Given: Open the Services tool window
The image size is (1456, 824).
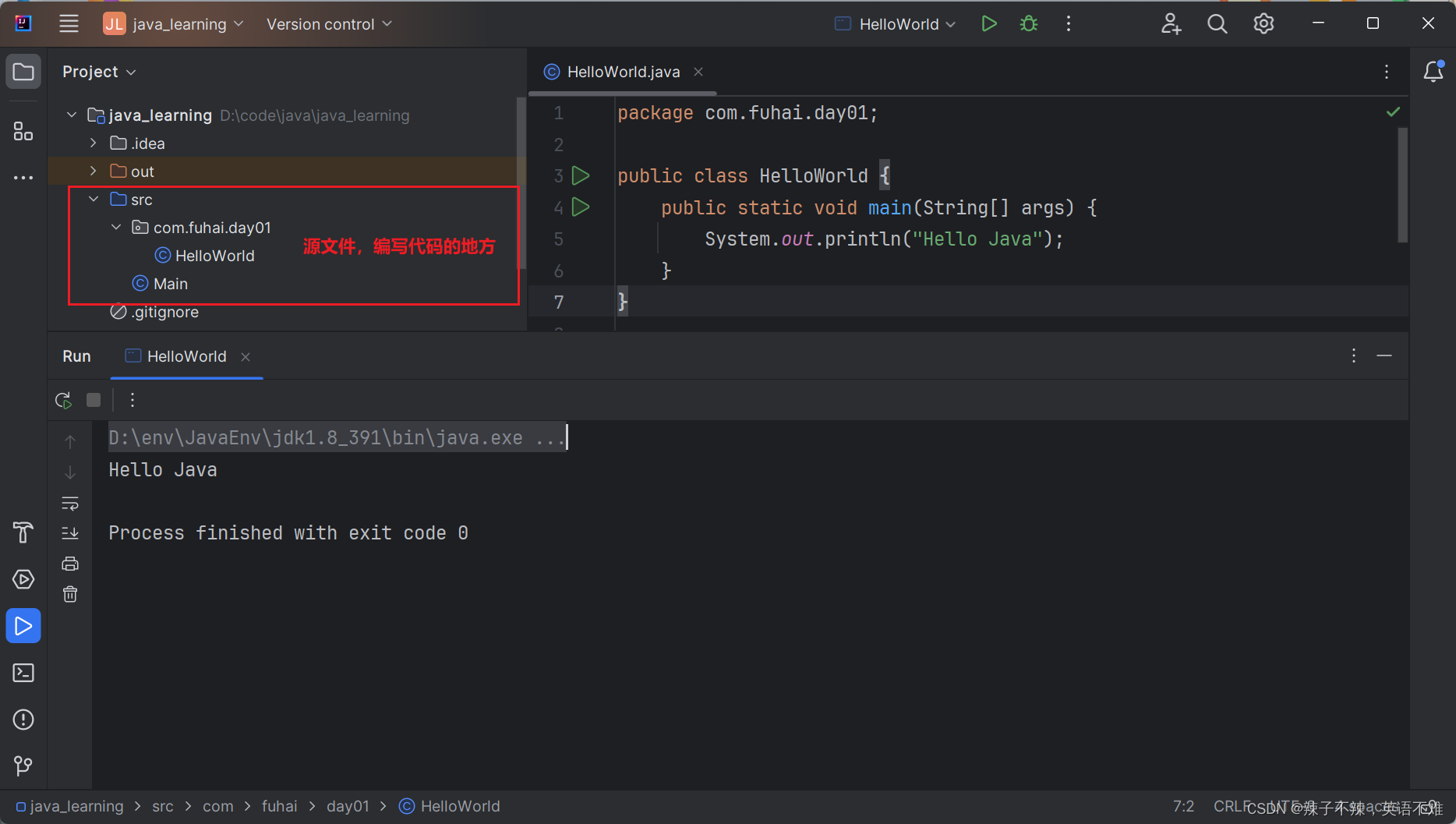Looking at the screenshot, I should click(23, 579).
